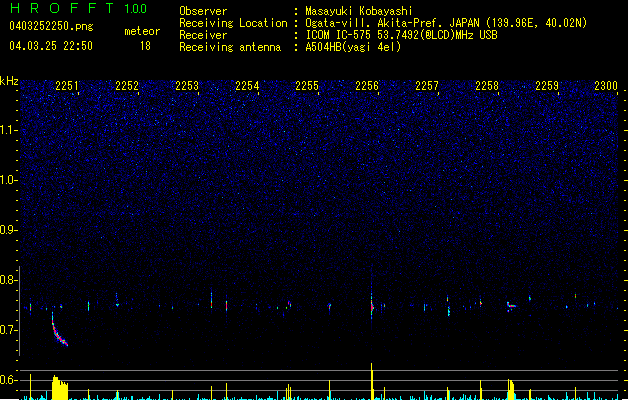
Task: Click the Receiving antenna field label
Action: pos(230,47)
